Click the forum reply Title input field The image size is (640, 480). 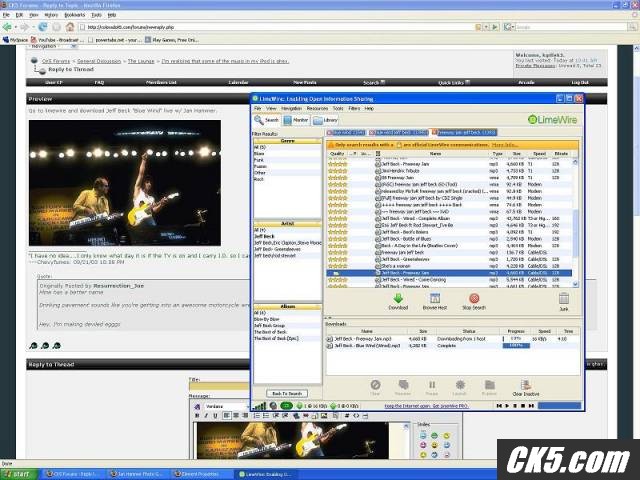click(x=220, y=387)
